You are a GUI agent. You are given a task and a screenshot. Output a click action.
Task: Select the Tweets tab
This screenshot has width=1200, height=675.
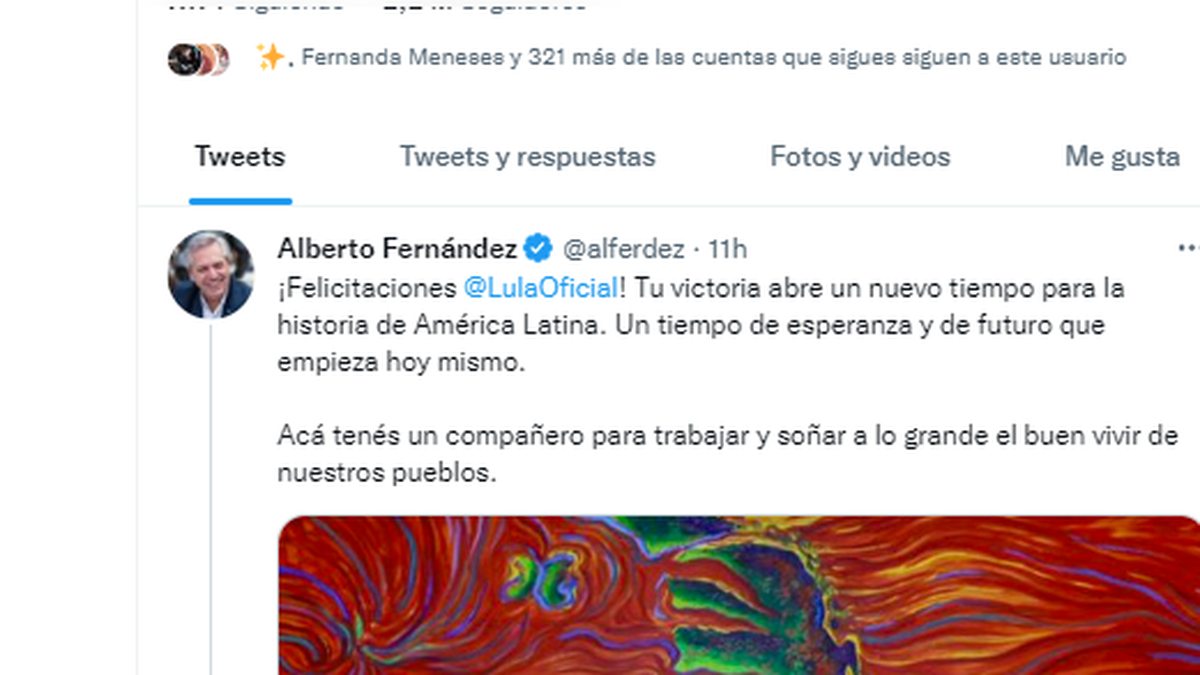[x=240, y=157]
